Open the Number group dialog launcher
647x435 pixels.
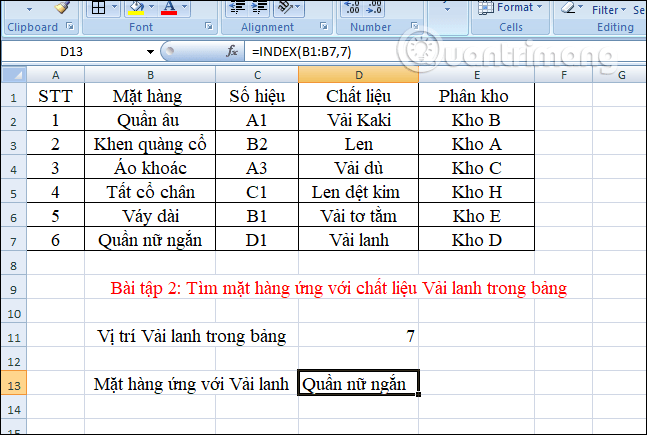414,27
